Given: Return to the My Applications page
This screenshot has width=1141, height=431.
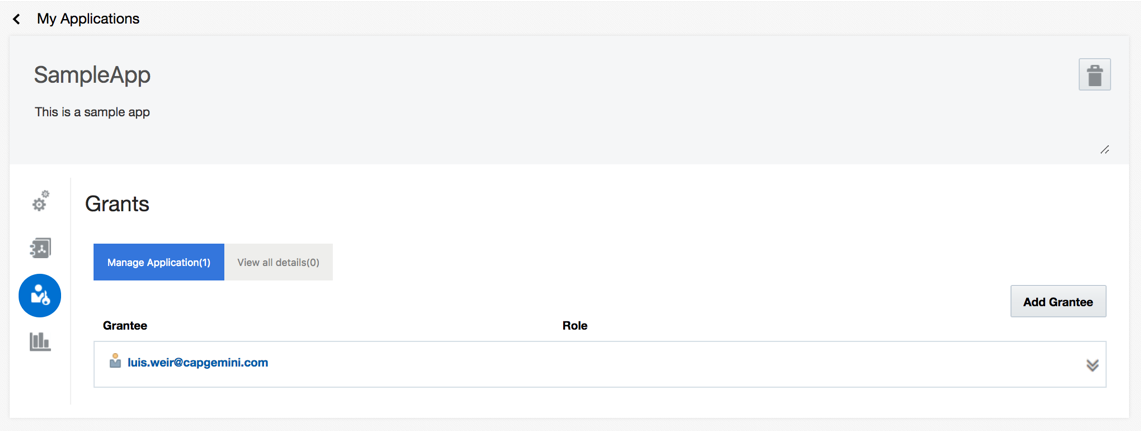Looking at the screenshot, I should (88, 20).
